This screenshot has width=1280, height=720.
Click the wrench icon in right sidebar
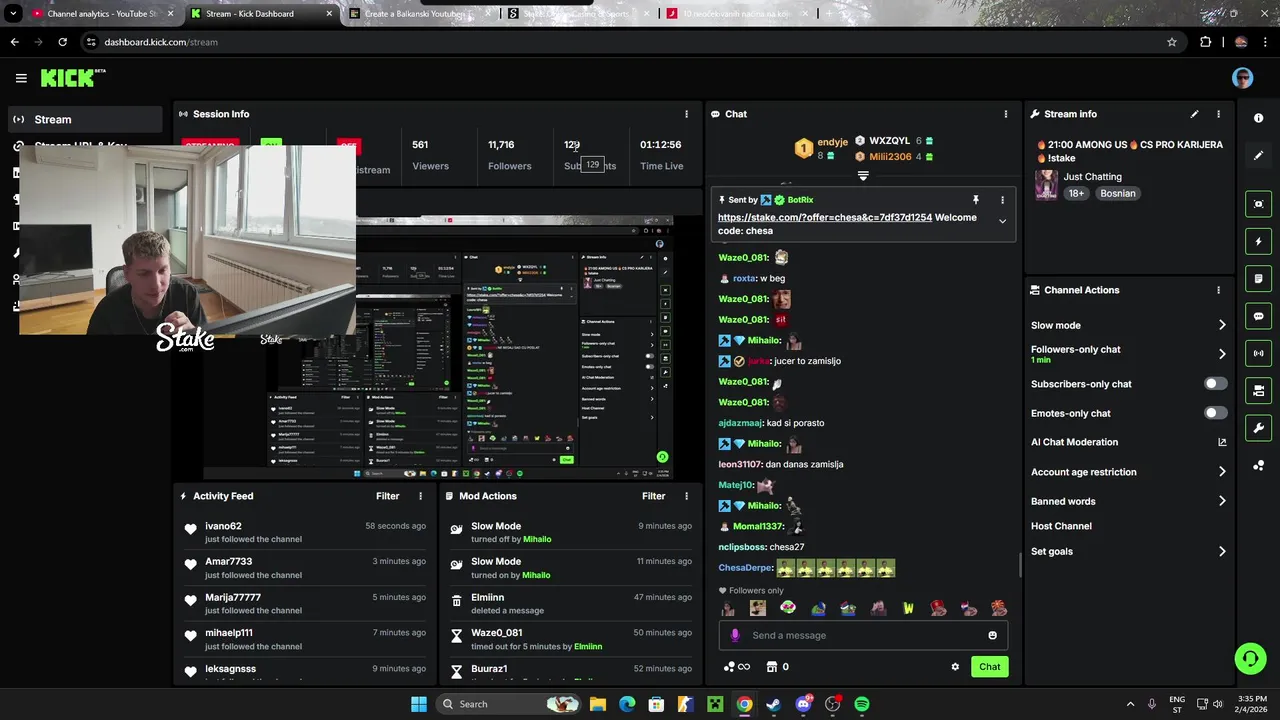point(1258,428)
